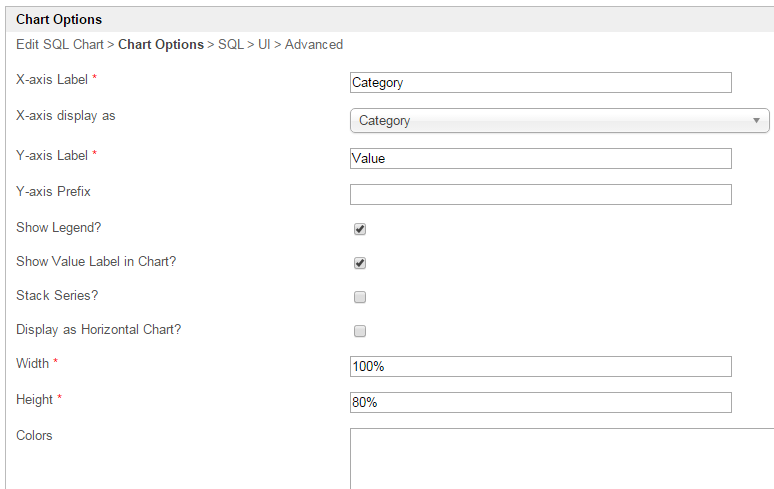Click the X-axis Label input field
Image resolution: width=774 pixels, height=489 pixels.
540,83
